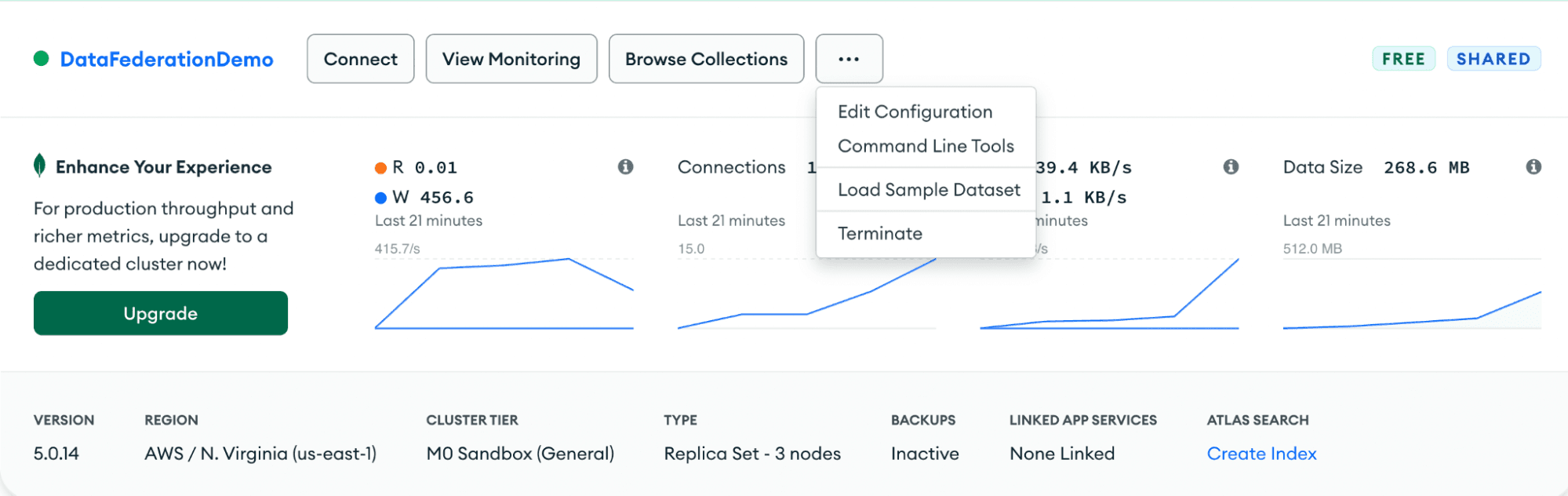Click the Data Size value 268.6 MB
Viewport: 1568px width, 496px height.
[1427, 167]
